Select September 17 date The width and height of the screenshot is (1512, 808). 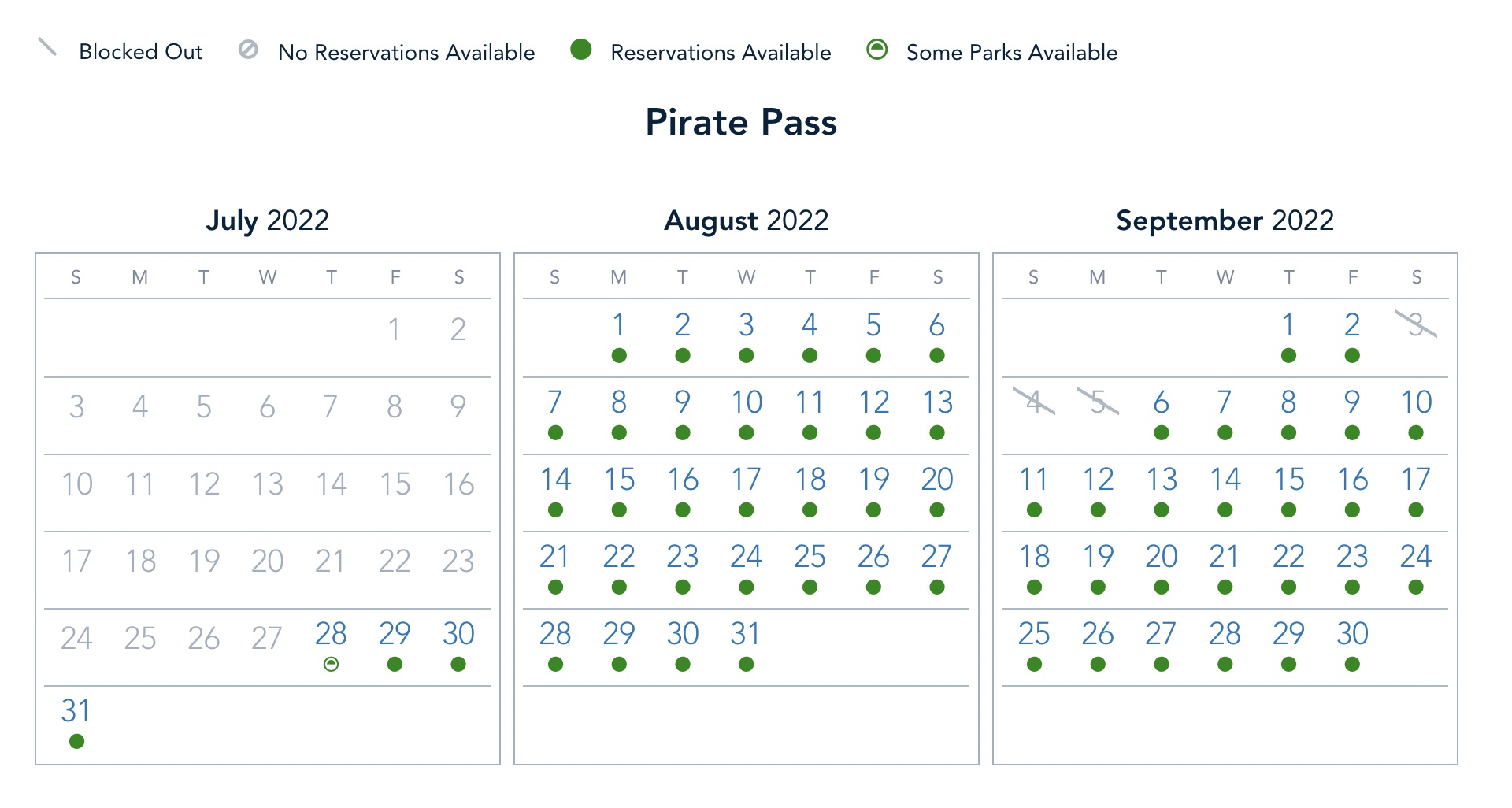(x=1416, y=480)
